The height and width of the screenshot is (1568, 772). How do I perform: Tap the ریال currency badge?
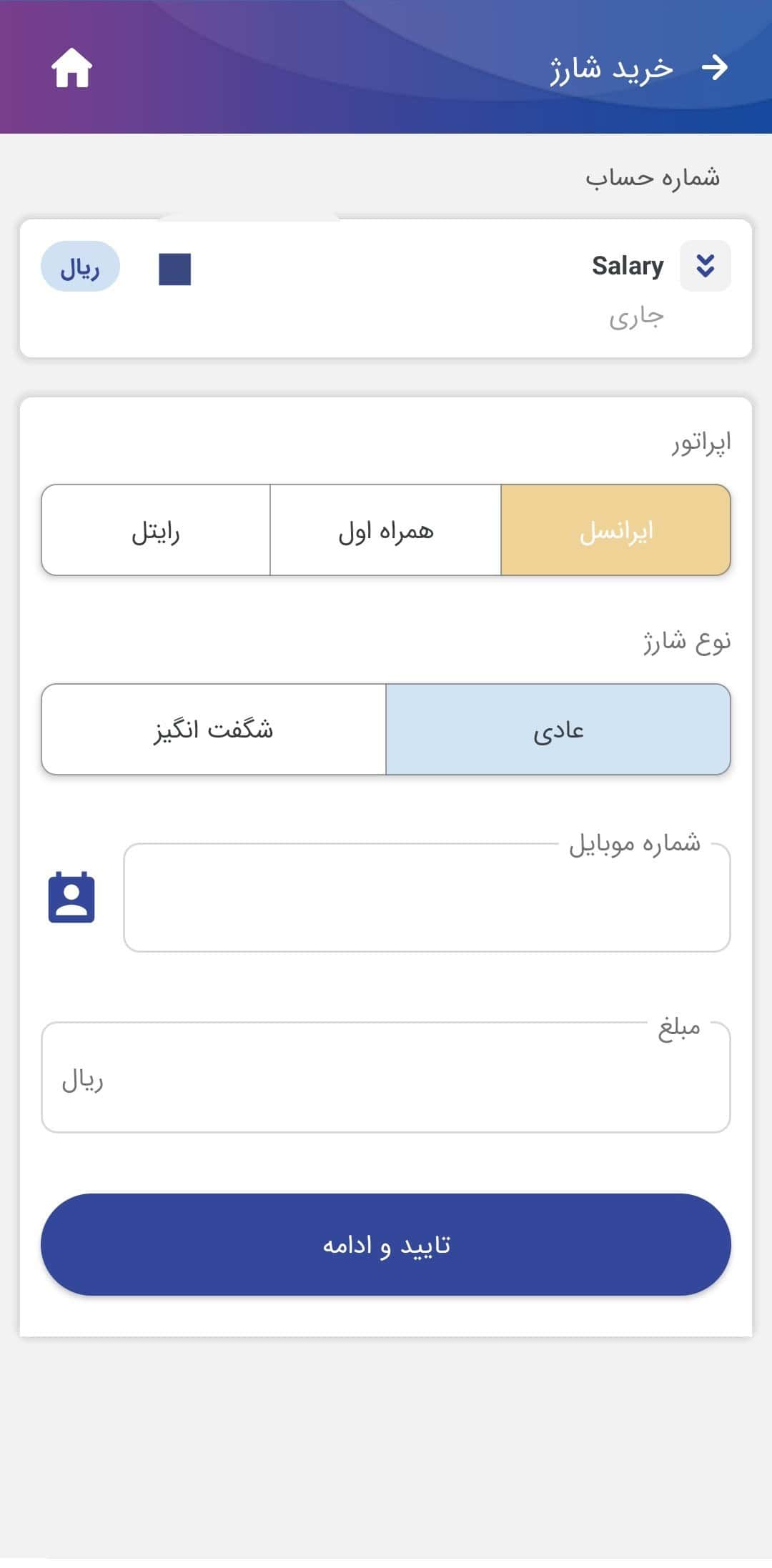(80, 267)
